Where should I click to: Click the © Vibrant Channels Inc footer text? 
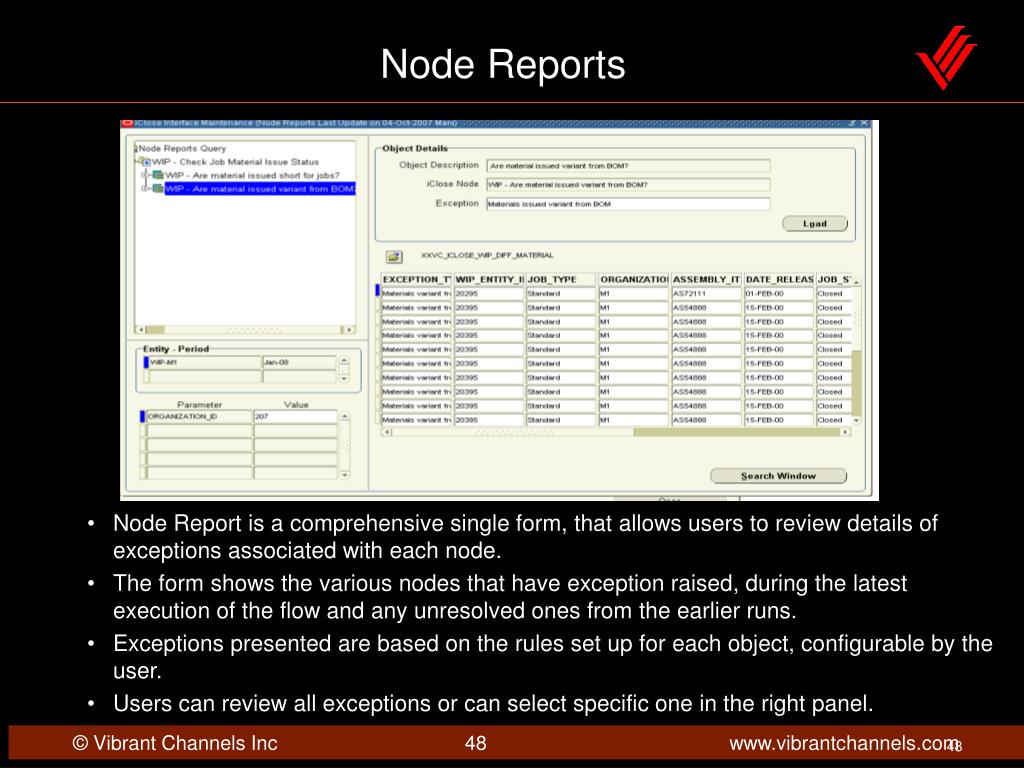pos(175,743)
